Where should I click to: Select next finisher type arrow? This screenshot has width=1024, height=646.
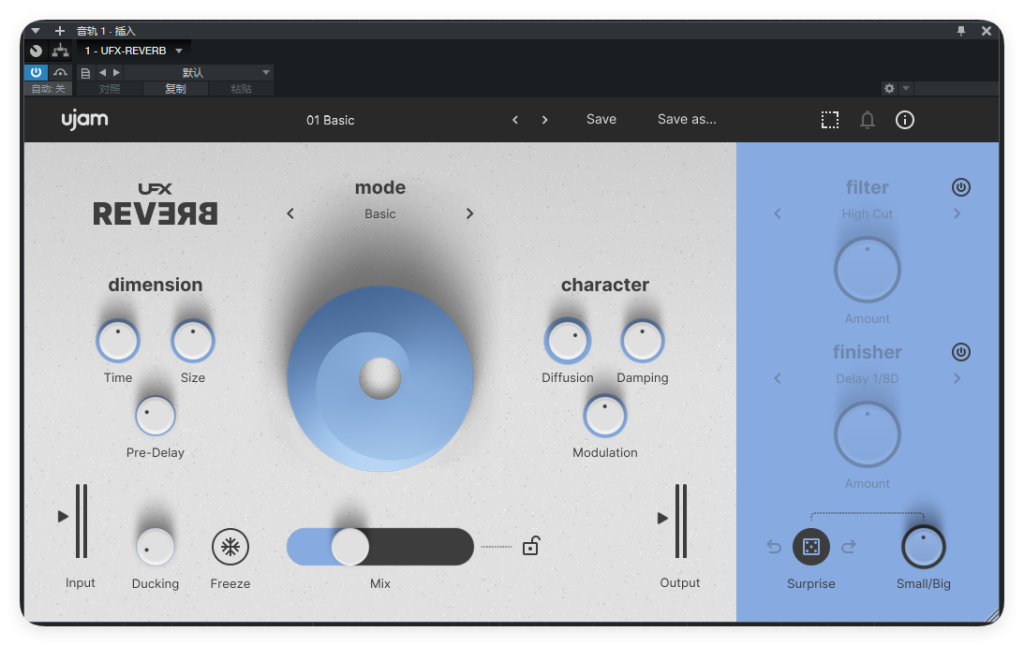click(957, 378)
